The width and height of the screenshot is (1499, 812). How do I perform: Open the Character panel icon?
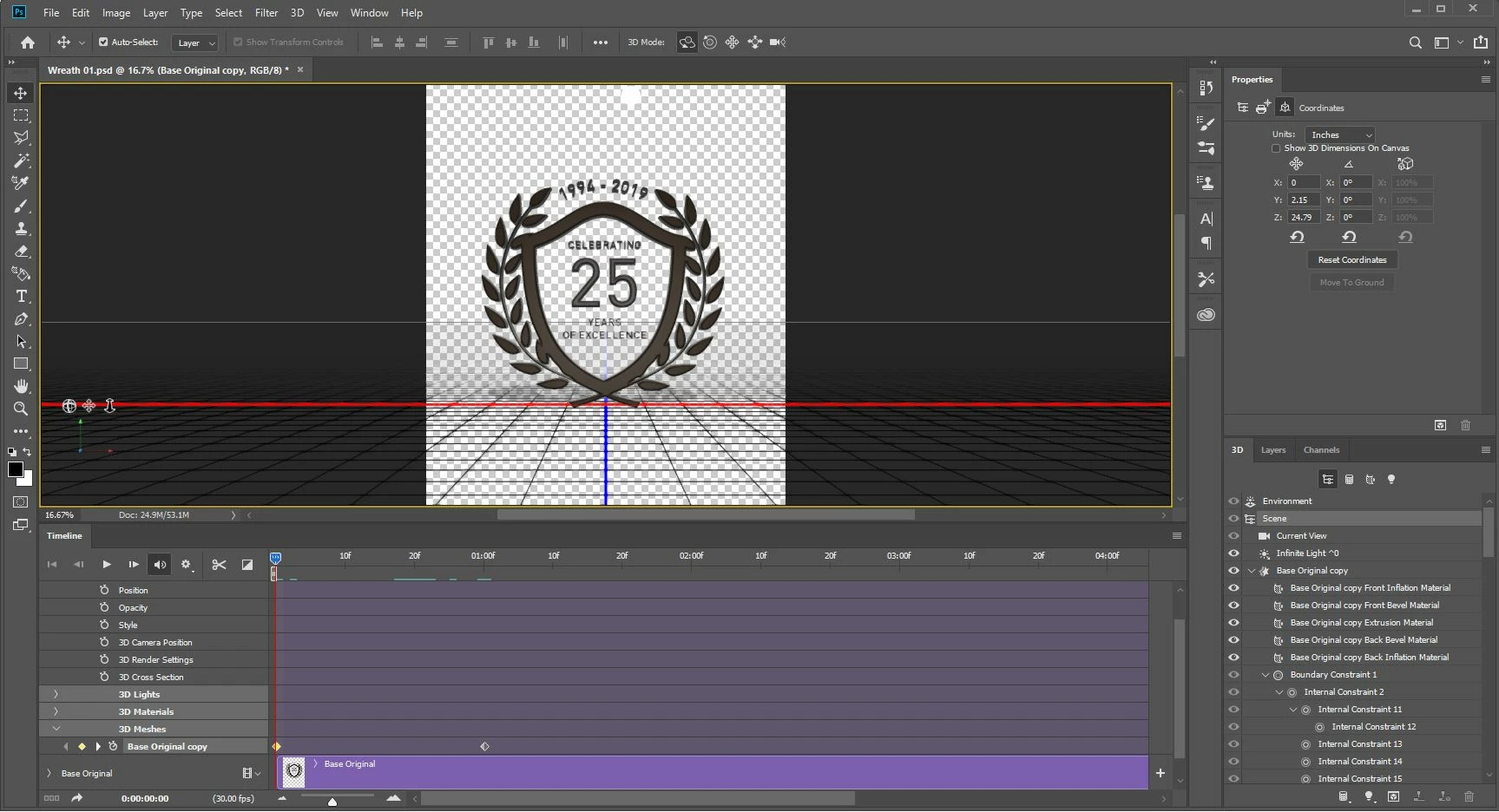(x=1206, y=219)
